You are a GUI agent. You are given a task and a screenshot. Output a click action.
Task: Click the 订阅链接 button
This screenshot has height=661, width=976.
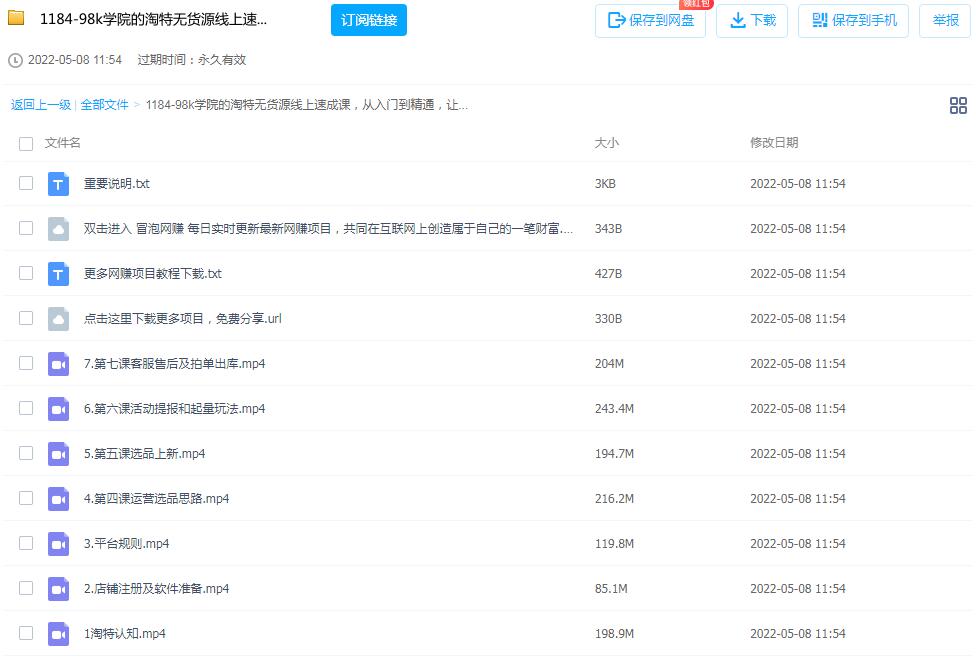coord(368,20)
